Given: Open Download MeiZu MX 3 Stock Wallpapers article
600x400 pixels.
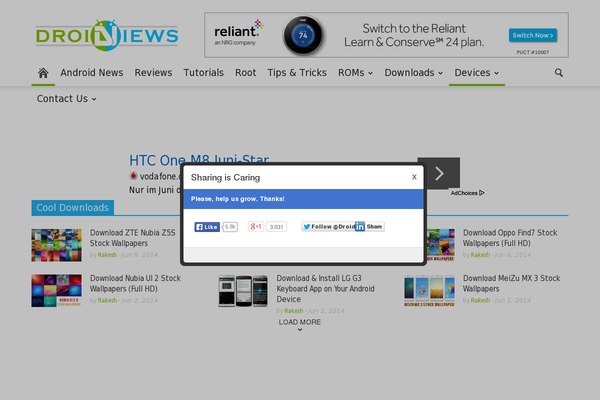Looking at the screenshot, I should point(511,283).
